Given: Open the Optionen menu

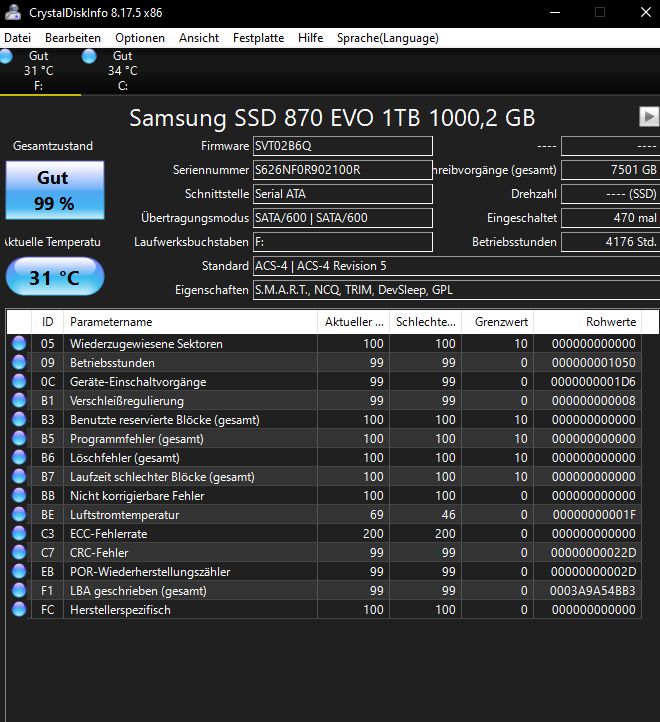Looking at the screenshot, I should coord(140,38).
